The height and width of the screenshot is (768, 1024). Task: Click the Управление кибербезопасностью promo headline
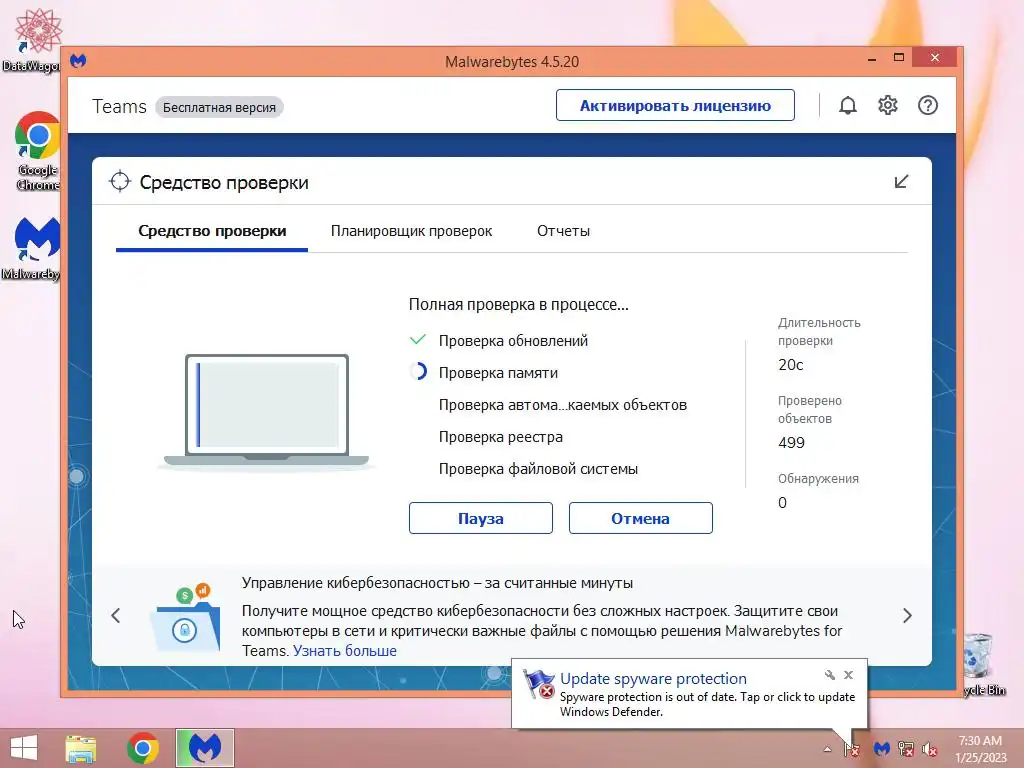pos(437,583)
